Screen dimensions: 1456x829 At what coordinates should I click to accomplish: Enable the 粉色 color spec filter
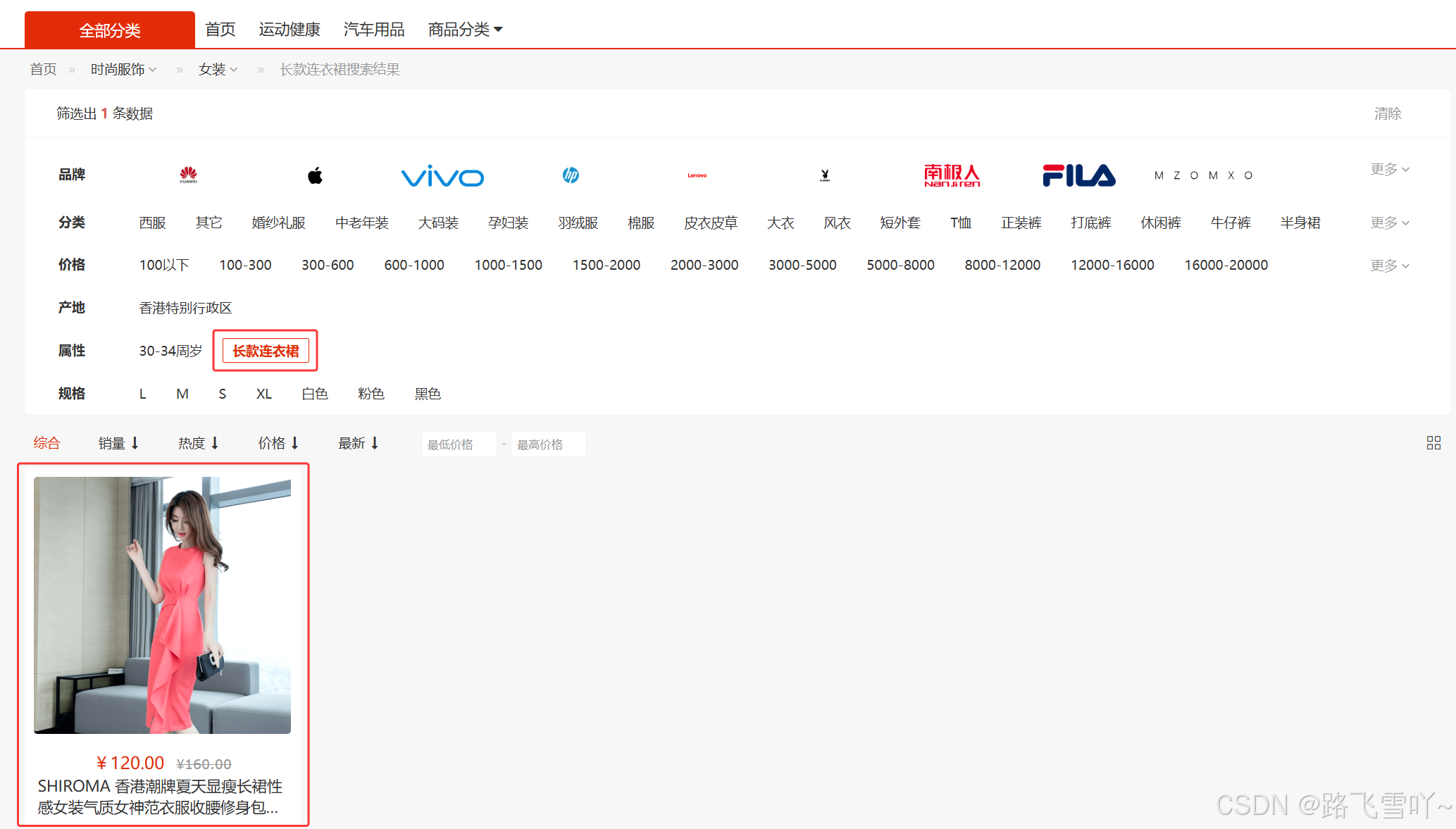(x=371, y=394)
